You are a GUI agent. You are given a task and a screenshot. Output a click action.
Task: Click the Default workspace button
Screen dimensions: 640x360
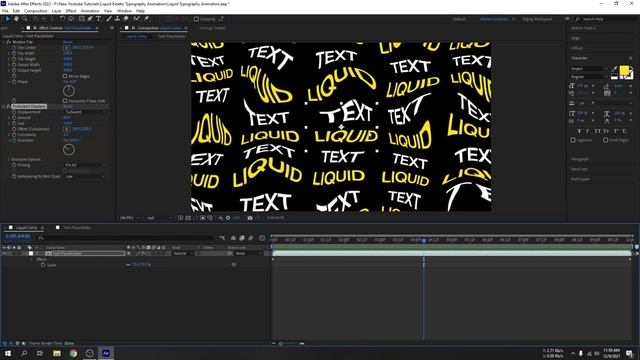pos(459,19)
